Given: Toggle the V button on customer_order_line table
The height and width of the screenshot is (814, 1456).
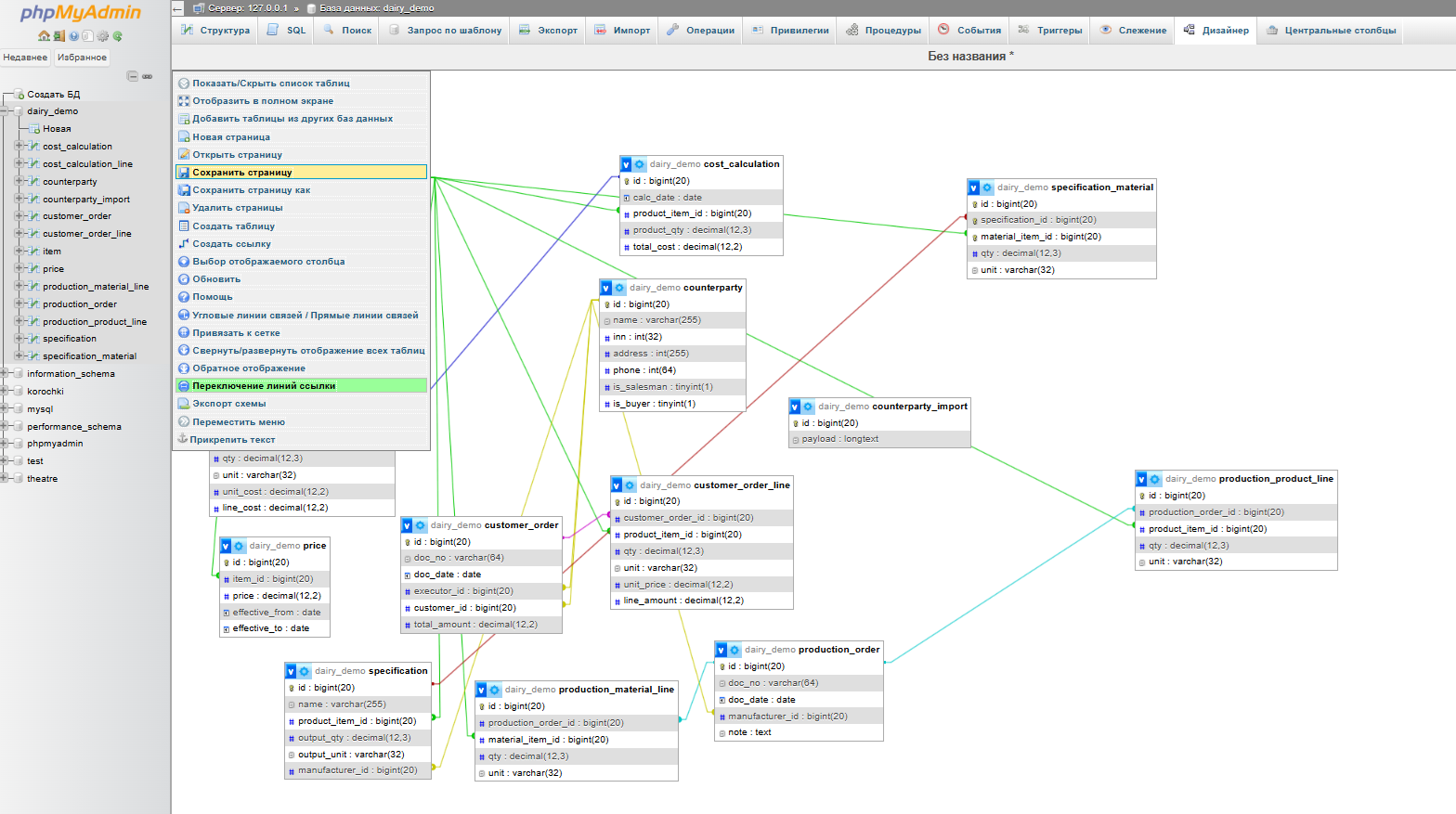Looking at the screenshot, I should point(617,485).
